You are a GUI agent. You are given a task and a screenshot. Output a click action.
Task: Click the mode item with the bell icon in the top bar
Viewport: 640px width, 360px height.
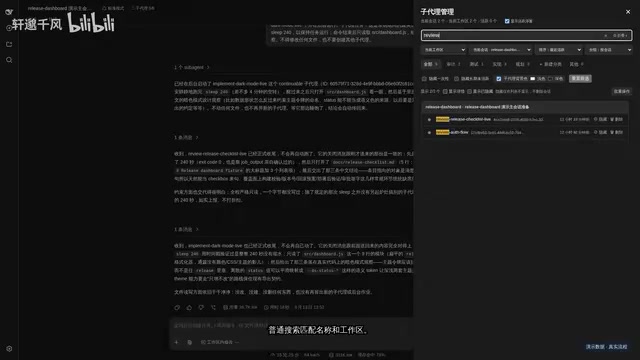pos(113,8)
